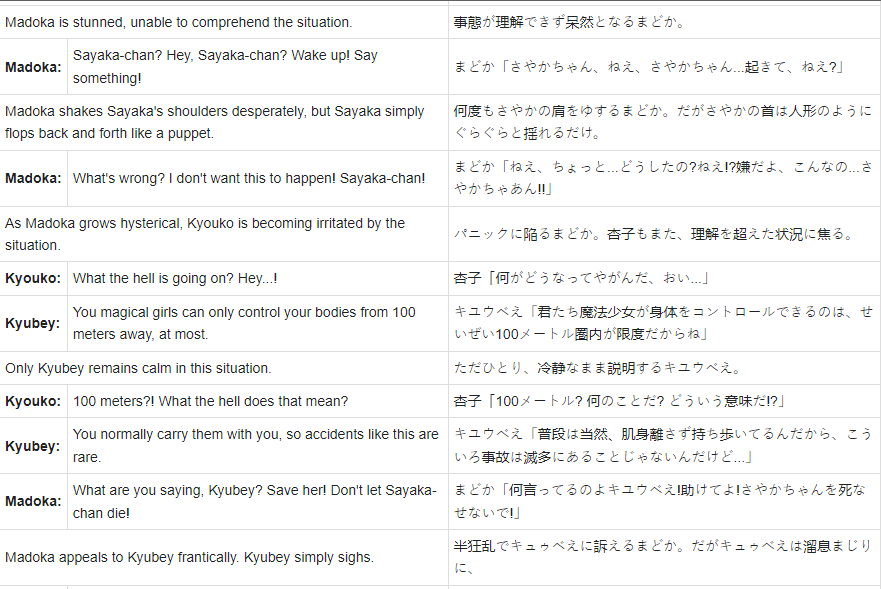Select the Japanese line starting with 半狂乱でキュゥべえに
The height and width of the screenshot is (589, 881).
pos(662,557)
